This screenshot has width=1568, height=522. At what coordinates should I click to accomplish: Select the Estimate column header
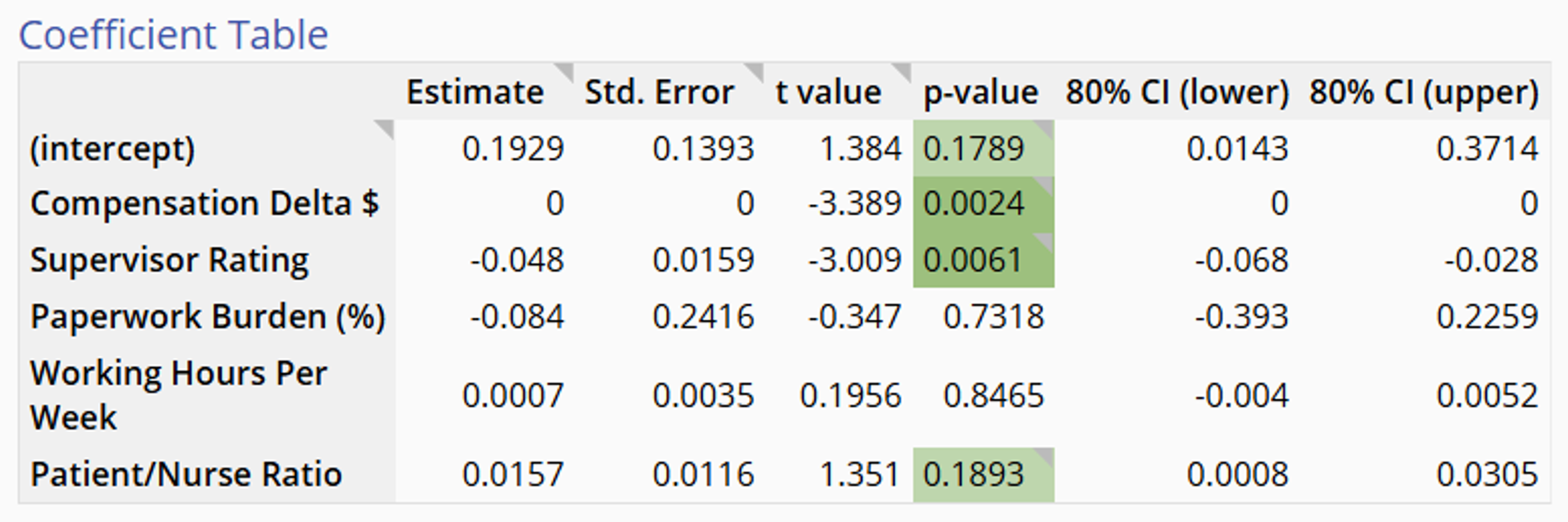pos(475,92)
